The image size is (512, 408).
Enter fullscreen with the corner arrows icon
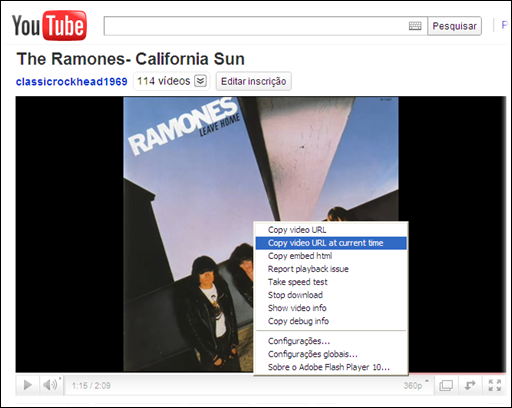point(495,385)
